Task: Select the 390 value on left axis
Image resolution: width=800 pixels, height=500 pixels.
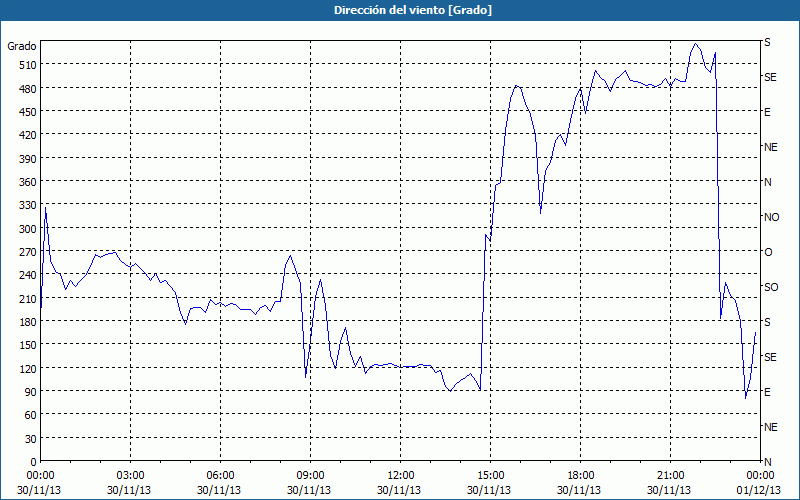Action: [28, 159]
